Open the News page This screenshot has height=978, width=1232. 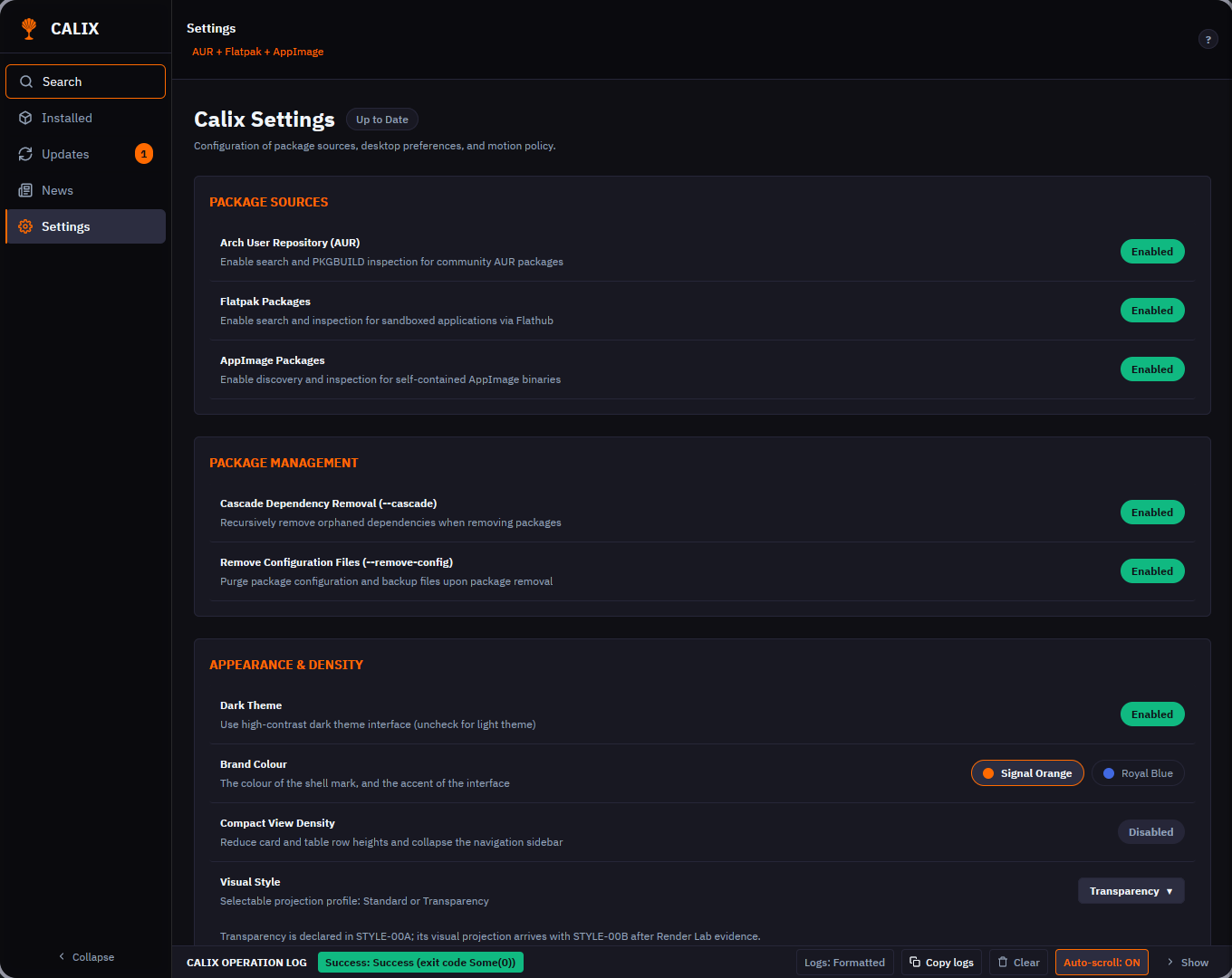[x=85, y=190]
